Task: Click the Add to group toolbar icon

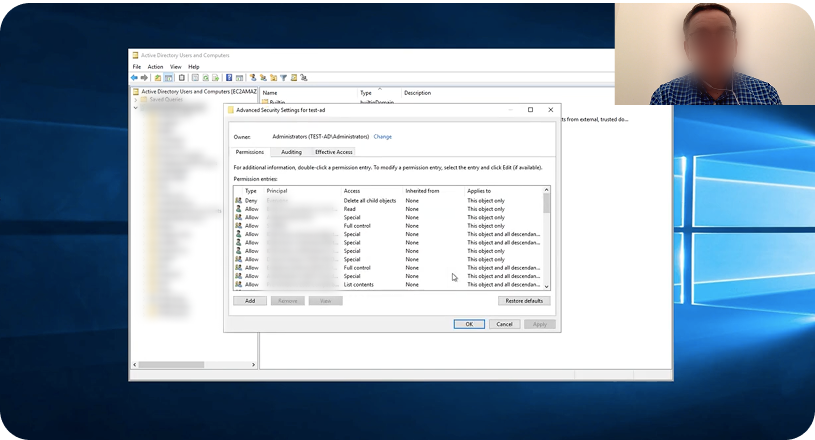Action: [304, 78]
